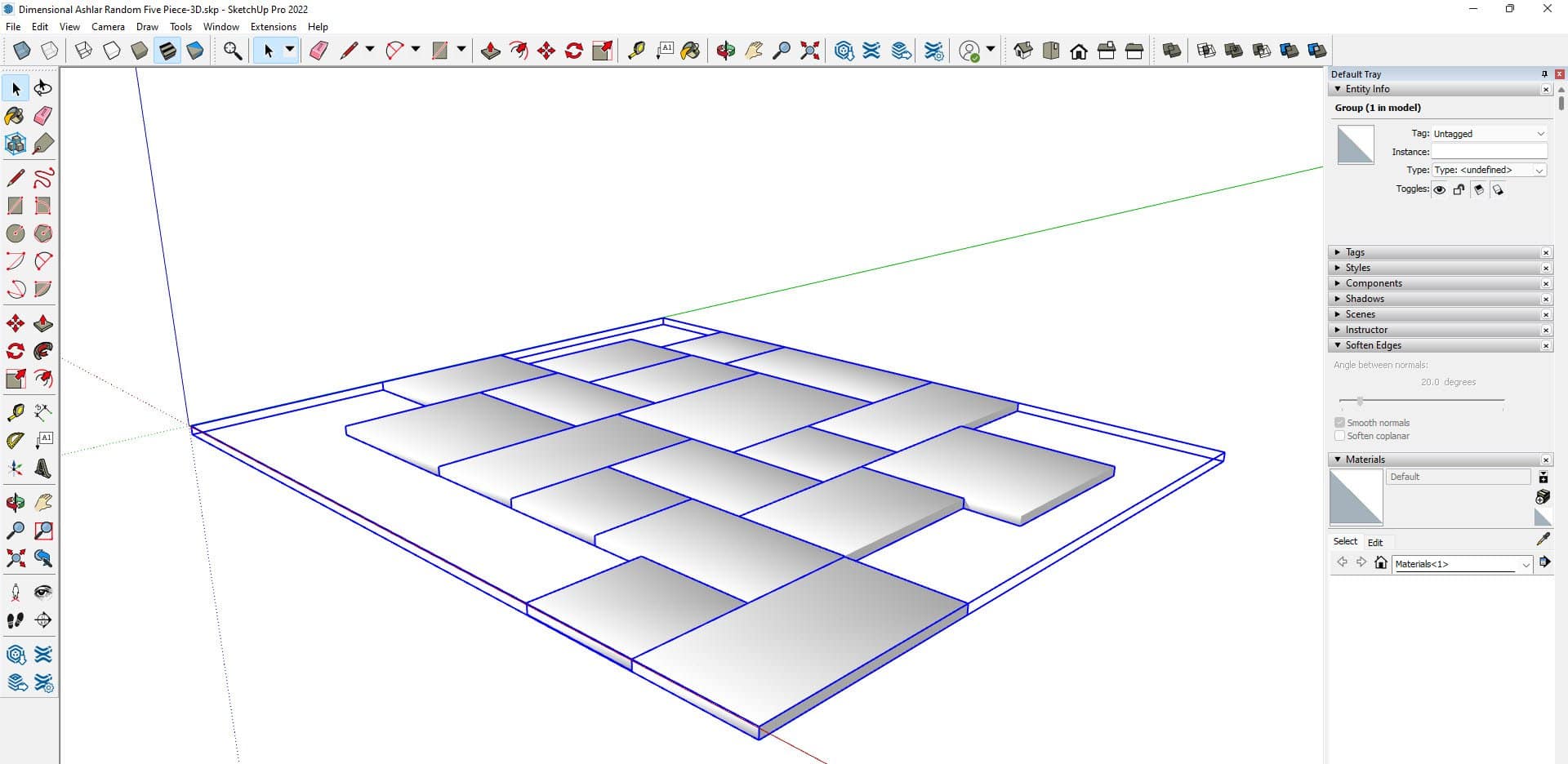
Task: Select the Eraser tool in top toolbar
Action: point(318,51)
